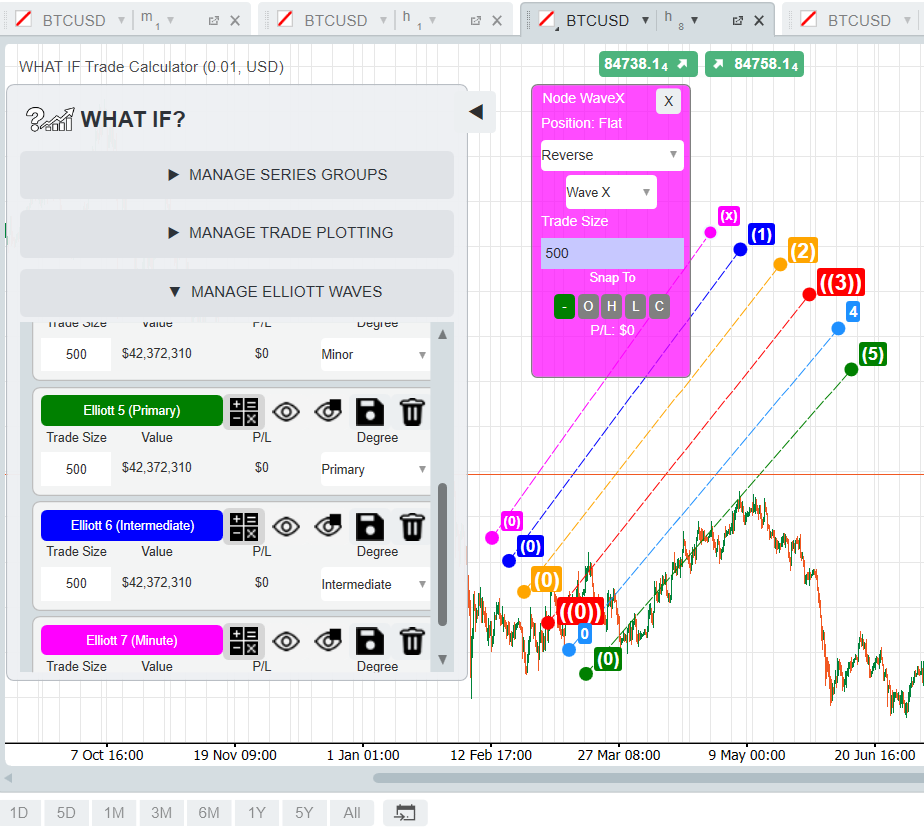The width and height of the screenshot is (924, 828).
Task: Open calculator icon for Elliott 7 (Minute)
Action: [x=244, y=641]
